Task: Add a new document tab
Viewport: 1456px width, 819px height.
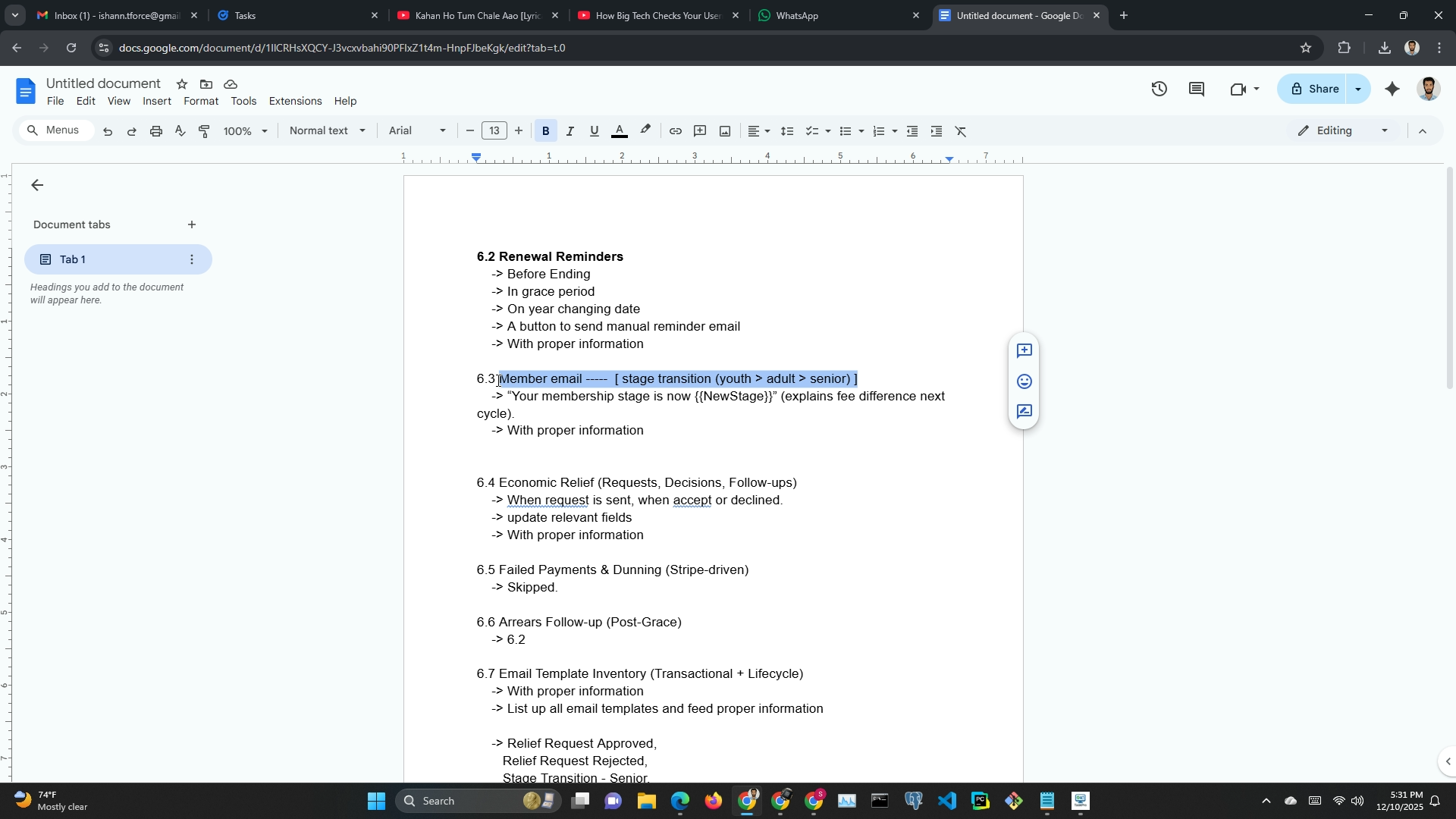Action: (192, 224)
